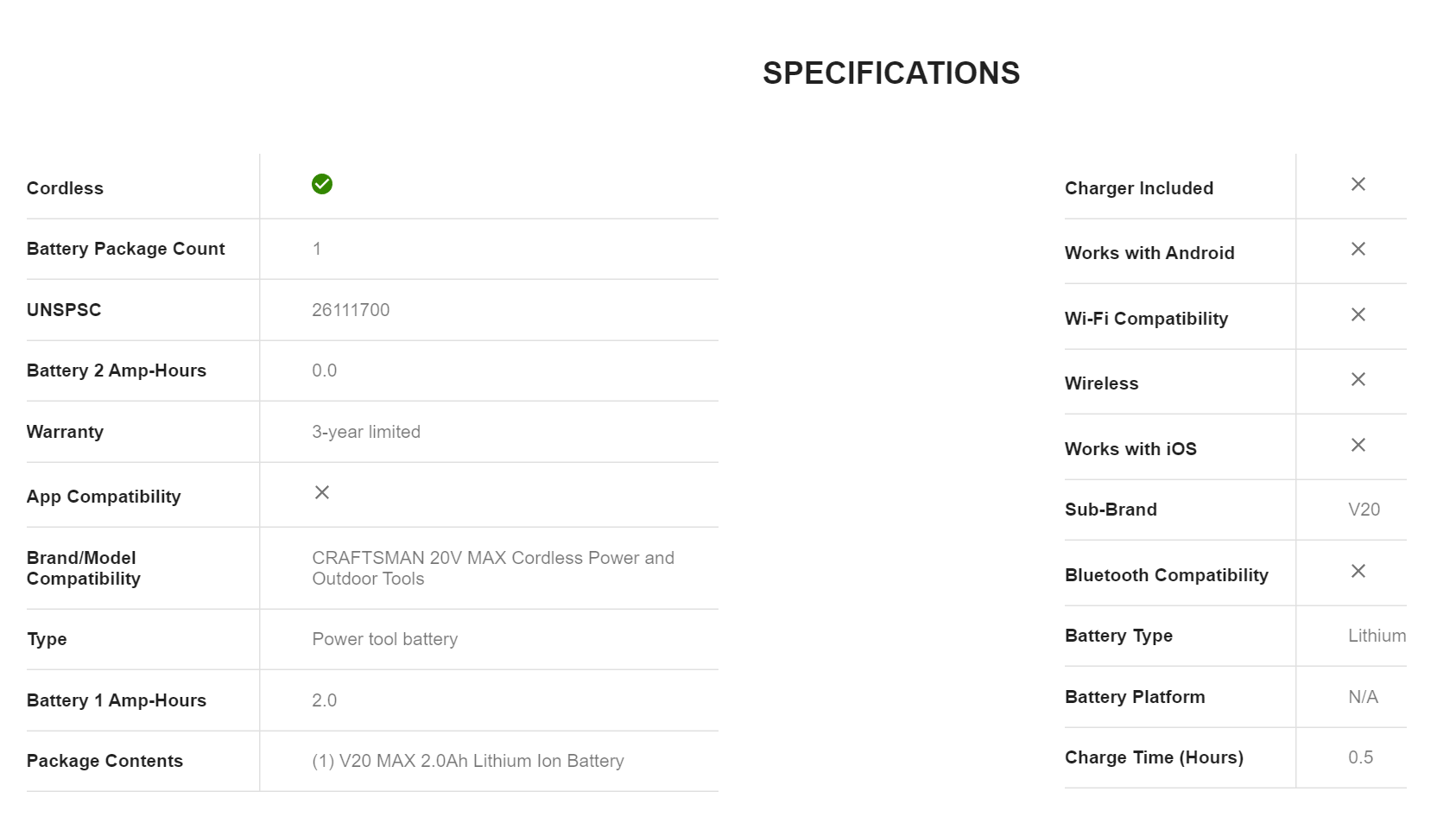Click the CRAFTSMAN 20V MAX compatibility text

pos(492,568)
